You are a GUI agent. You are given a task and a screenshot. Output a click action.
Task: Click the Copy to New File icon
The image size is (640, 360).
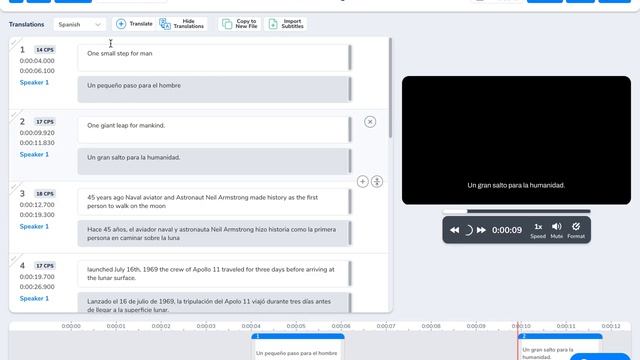(x=227, y=24)
